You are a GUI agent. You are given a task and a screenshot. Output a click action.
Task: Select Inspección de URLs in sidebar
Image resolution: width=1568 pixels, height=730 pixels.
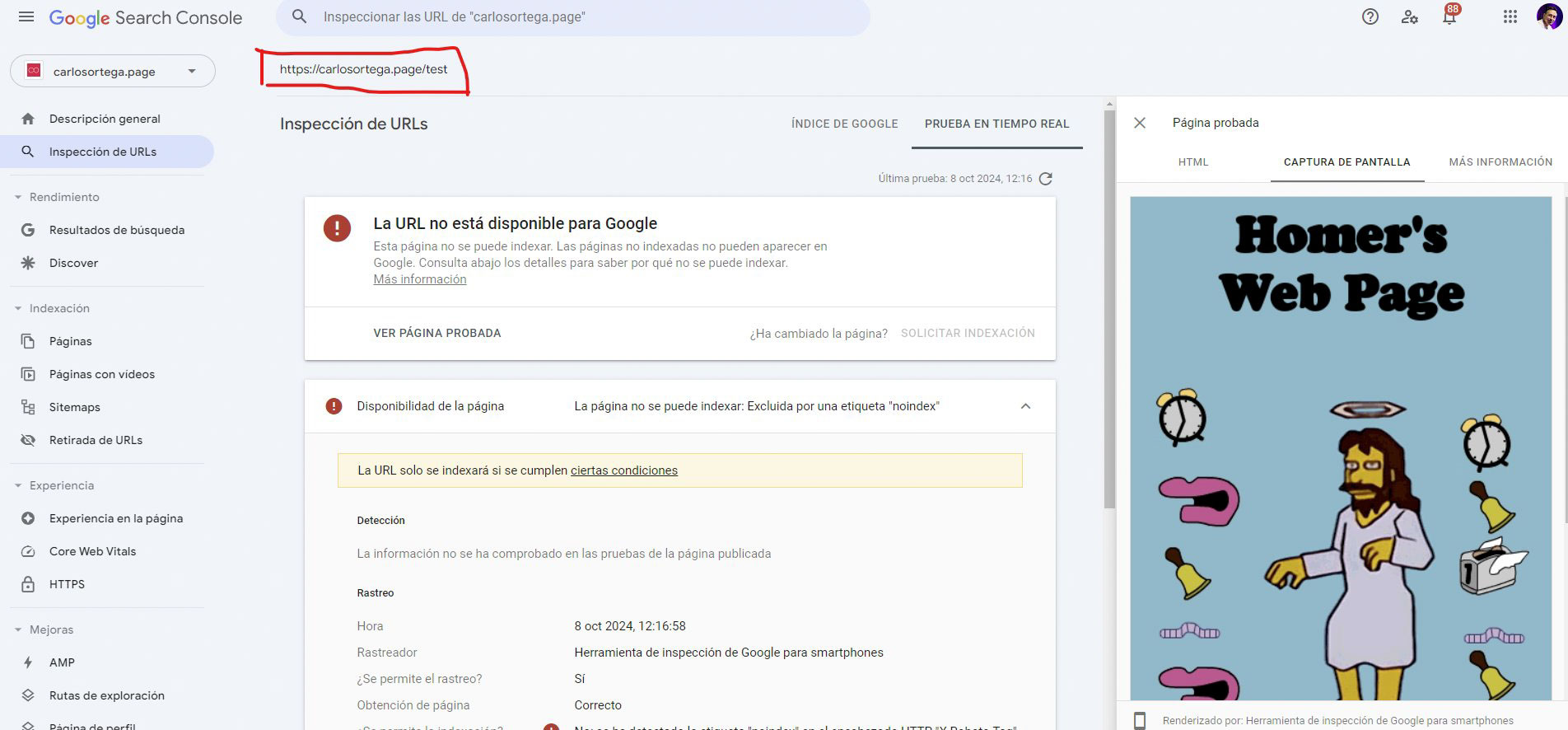pyautogui.click(x=107, y=152)
